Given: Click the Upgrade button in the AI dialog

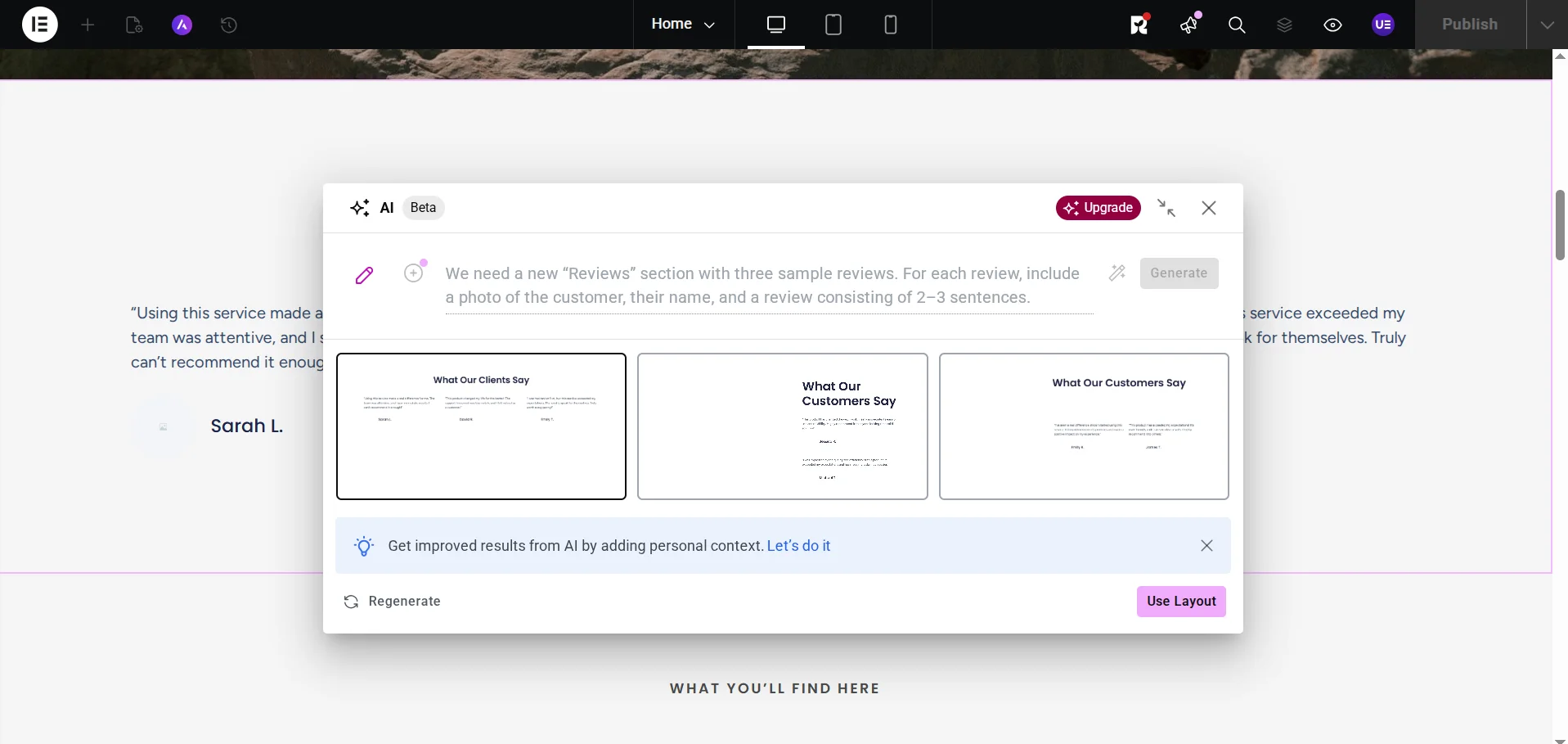Looking at the screenshot, I should click(x=1098, y=208).
